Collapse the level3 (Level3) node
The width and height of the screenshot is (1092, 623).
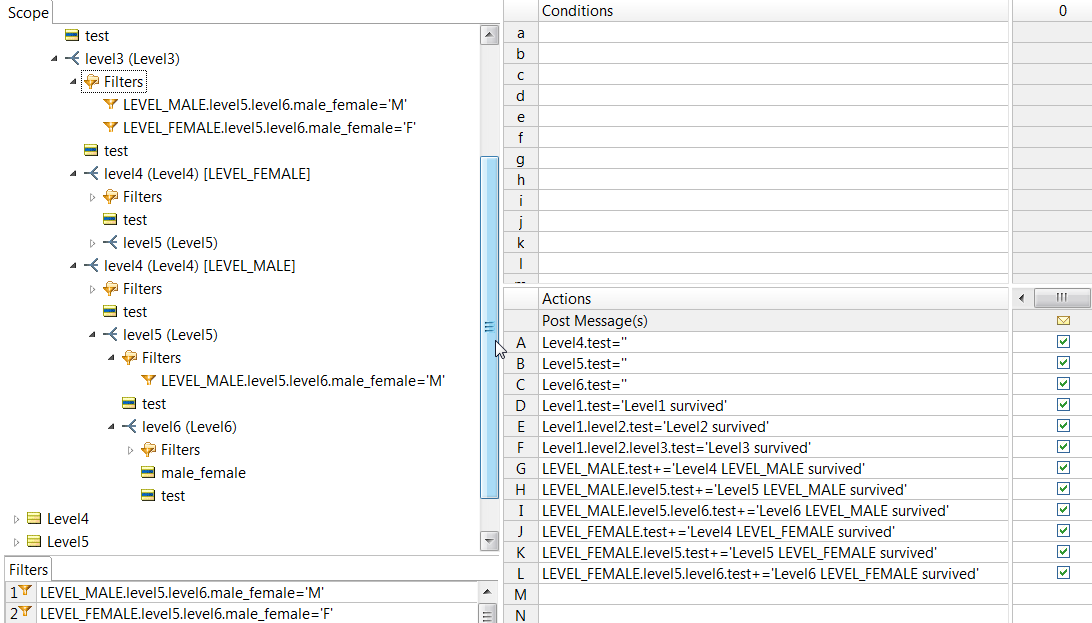pos(54,59)
